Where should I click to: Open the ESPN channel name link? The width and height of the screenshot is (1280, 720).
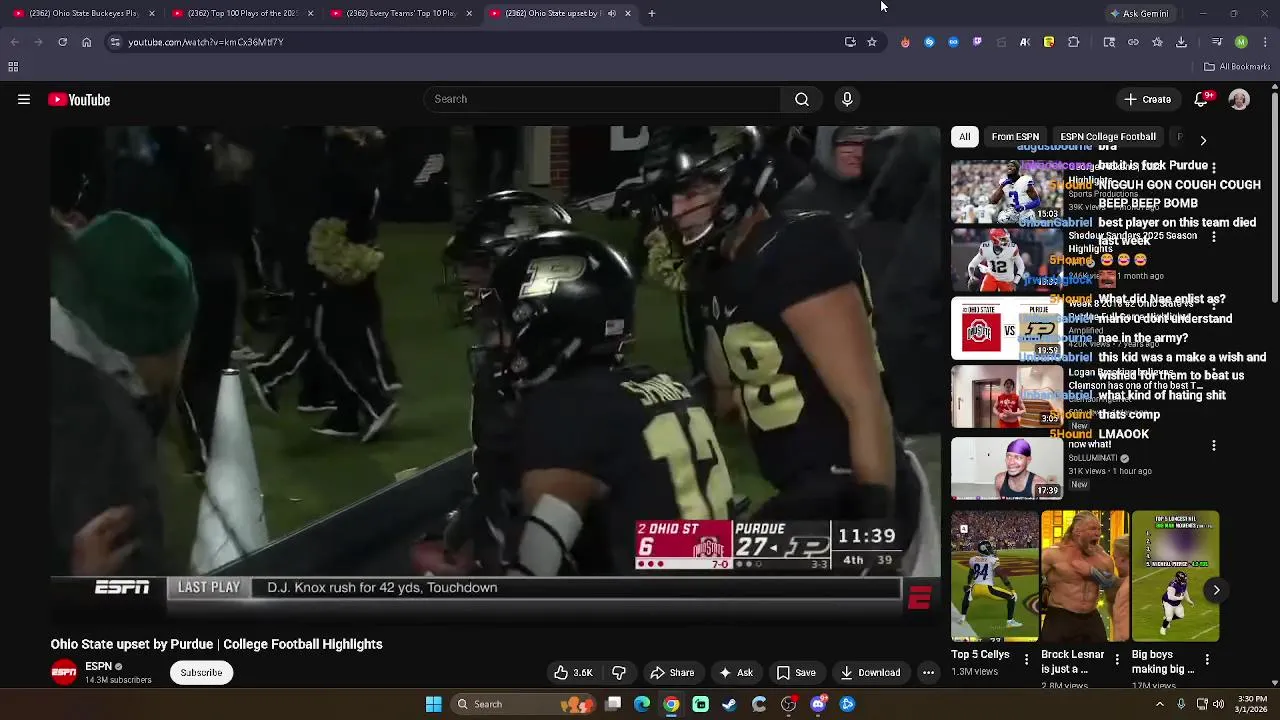[x=98, y=666]
